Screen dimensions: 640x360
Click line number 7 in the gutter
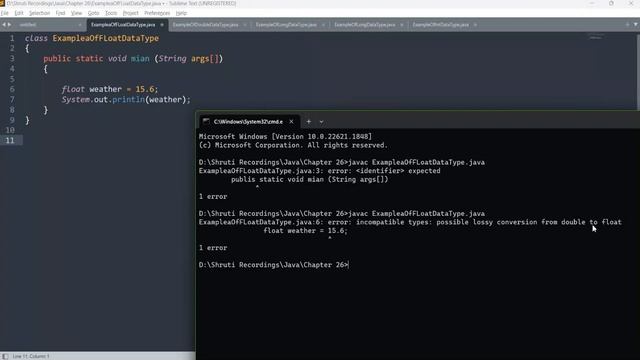point(12,100)
